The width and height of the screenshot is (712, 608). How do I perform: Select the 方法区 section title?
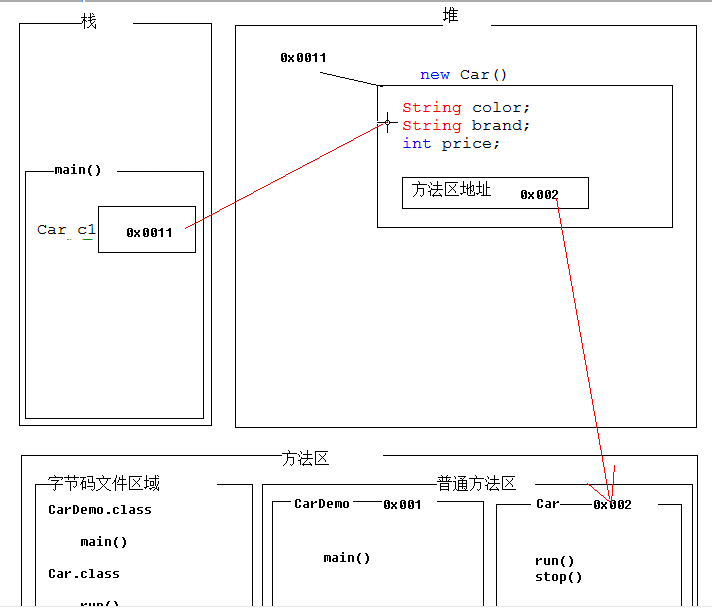pos(305,459)
